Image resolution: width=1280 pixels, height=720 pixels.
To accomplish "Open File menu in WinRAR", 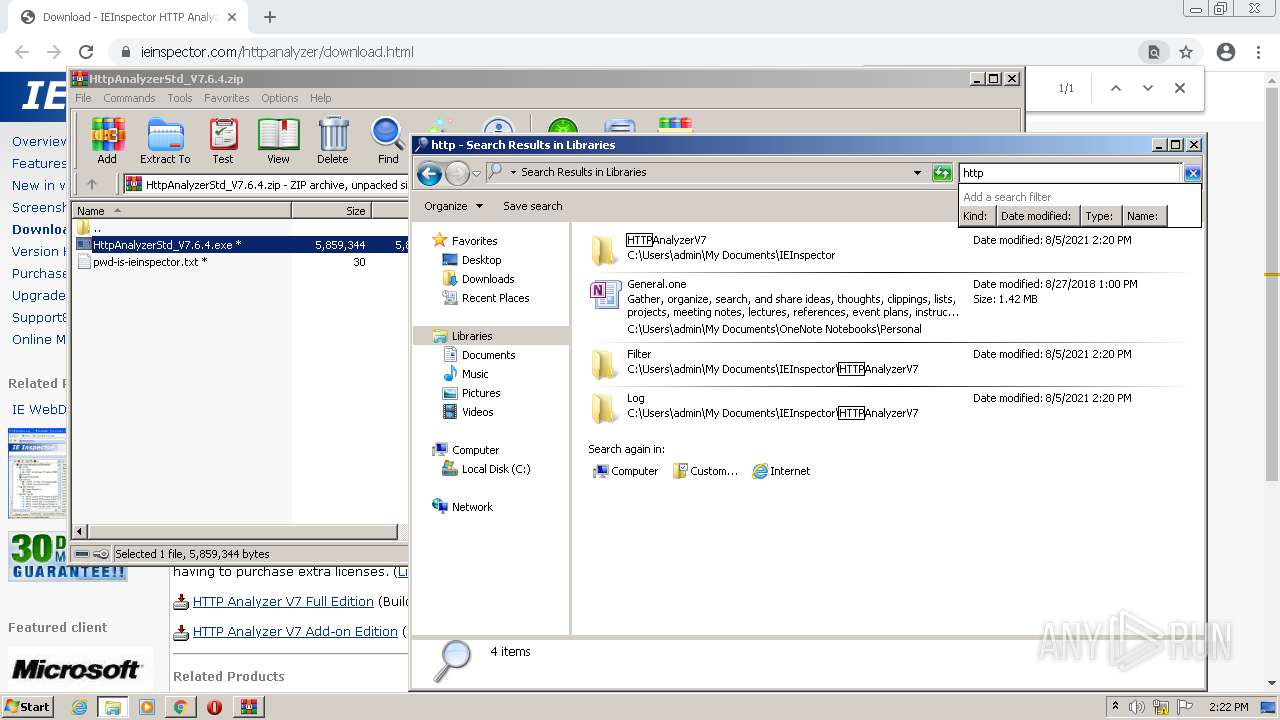I will (x=83, y=98).
